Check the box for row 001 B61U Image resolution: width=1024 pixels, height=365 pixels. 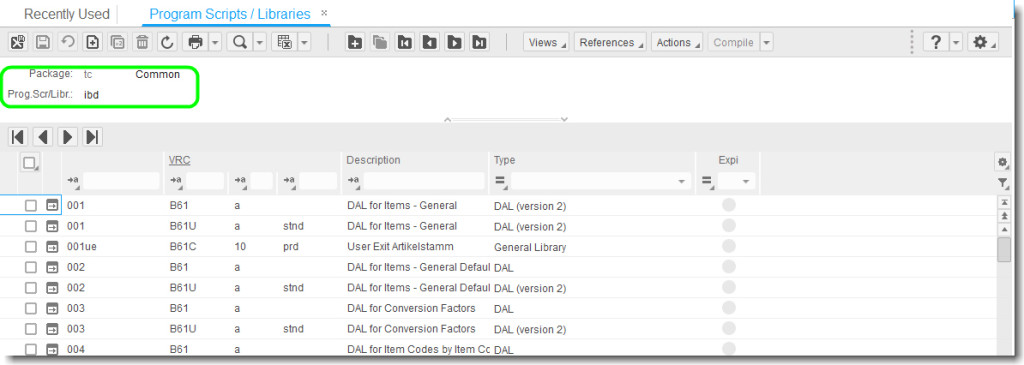pos(31,227)
